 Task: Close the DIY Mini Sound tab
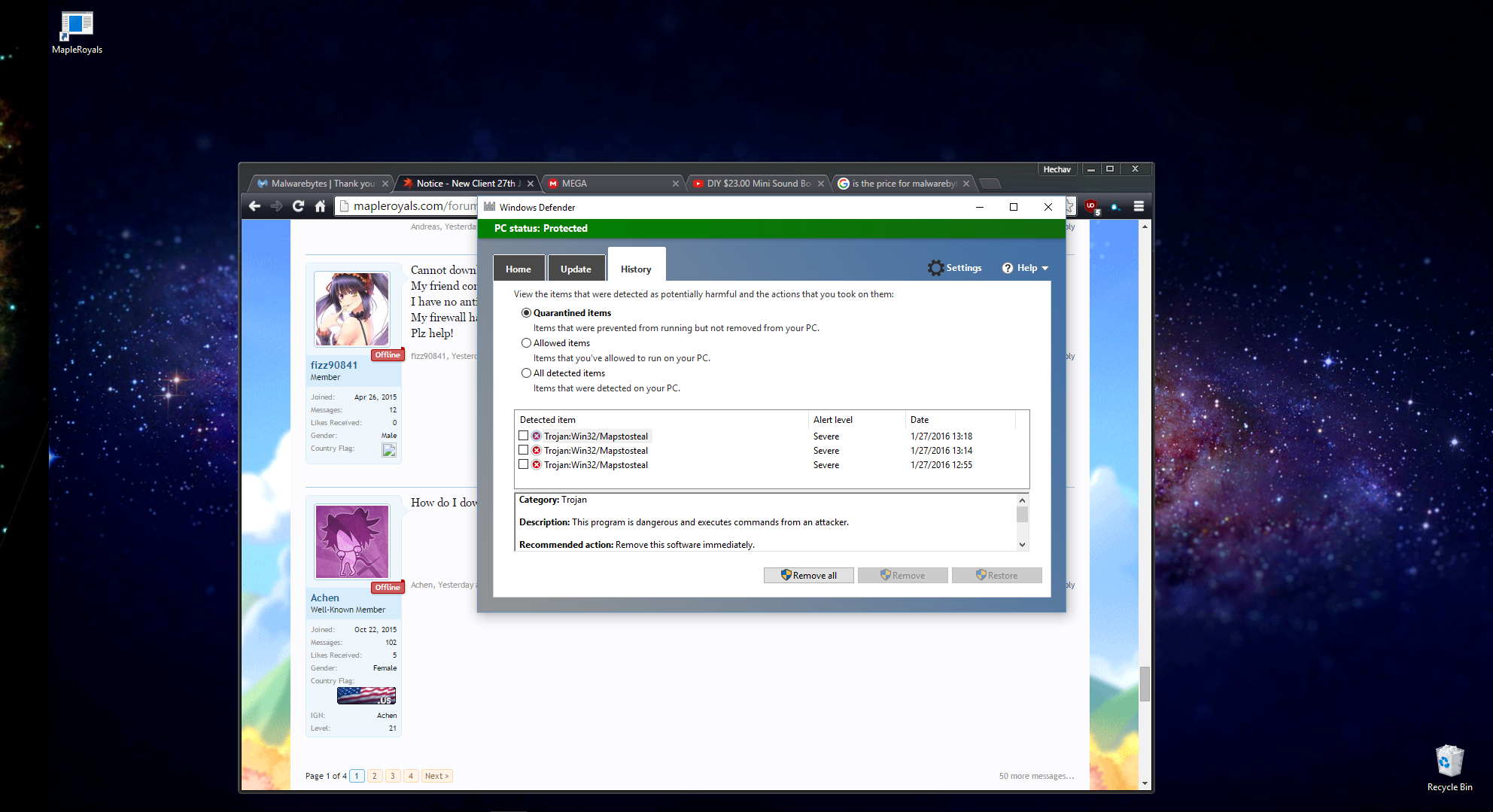[821, 184]
